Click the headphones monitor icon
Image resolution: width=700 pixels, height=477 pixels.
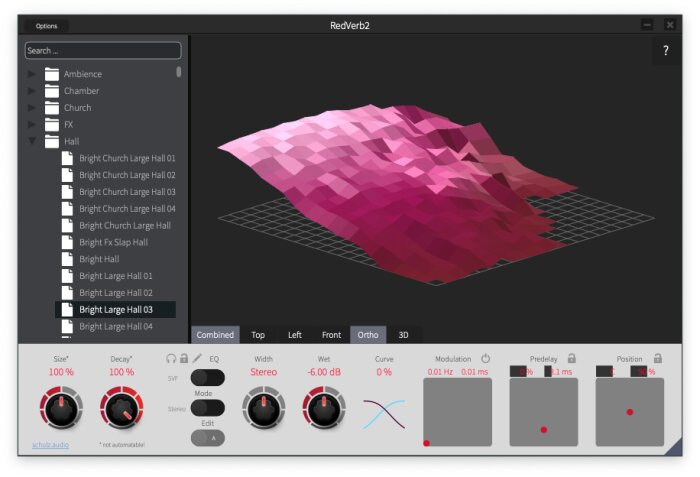point(171,359)
